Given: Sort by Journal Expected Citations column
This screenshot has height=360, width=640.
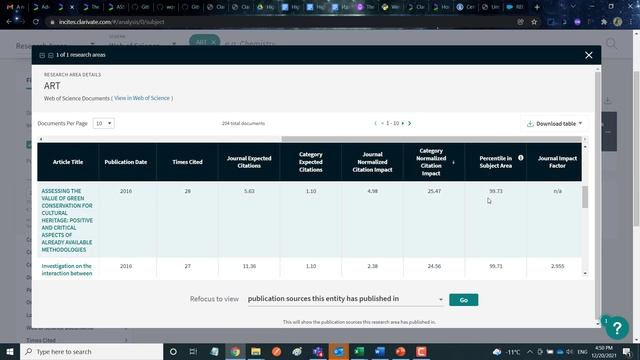Looking at the screenshot, I should (249, 162).
